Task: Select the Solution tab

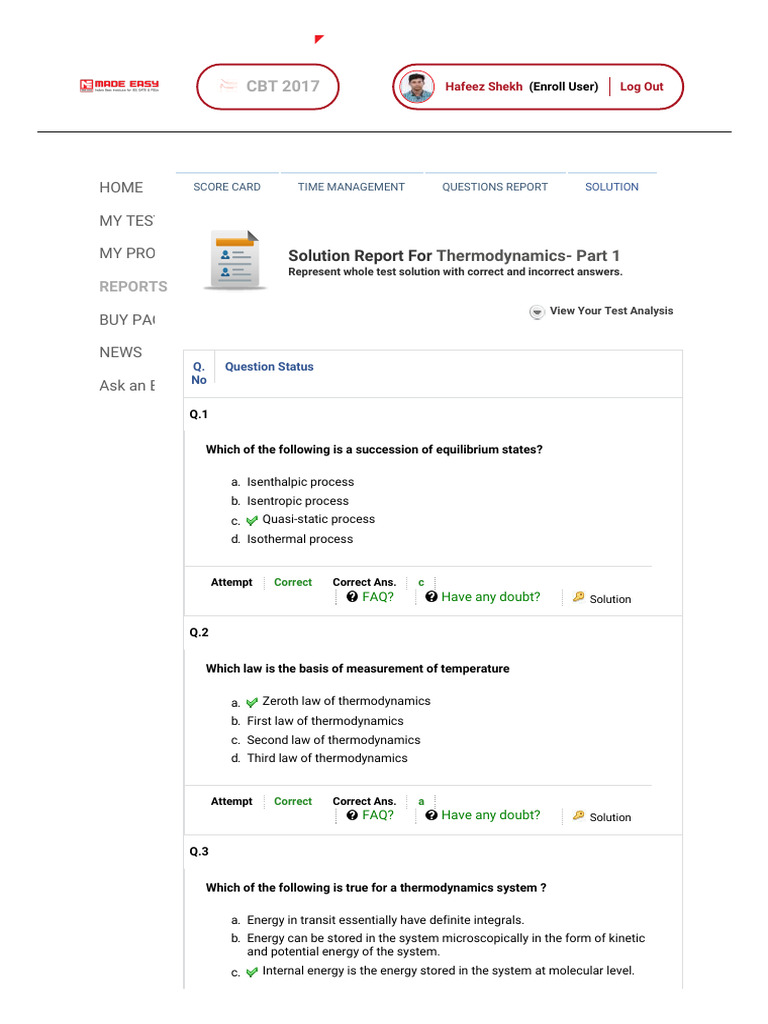Action: [x=612, y=187]
